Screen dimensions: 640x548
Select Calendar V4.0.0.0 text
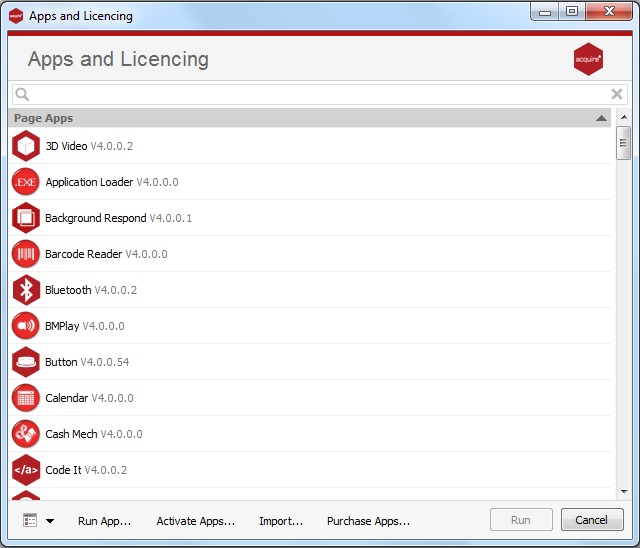coord(89,398)
